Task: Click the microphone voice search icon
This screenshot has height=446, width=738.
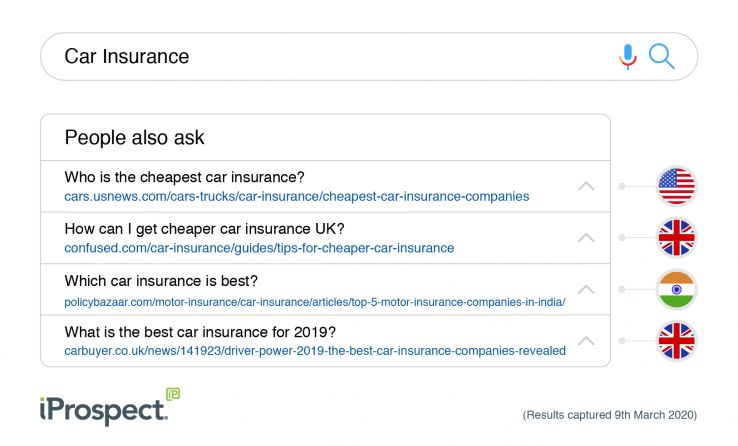Action: [x=628, y=56]
